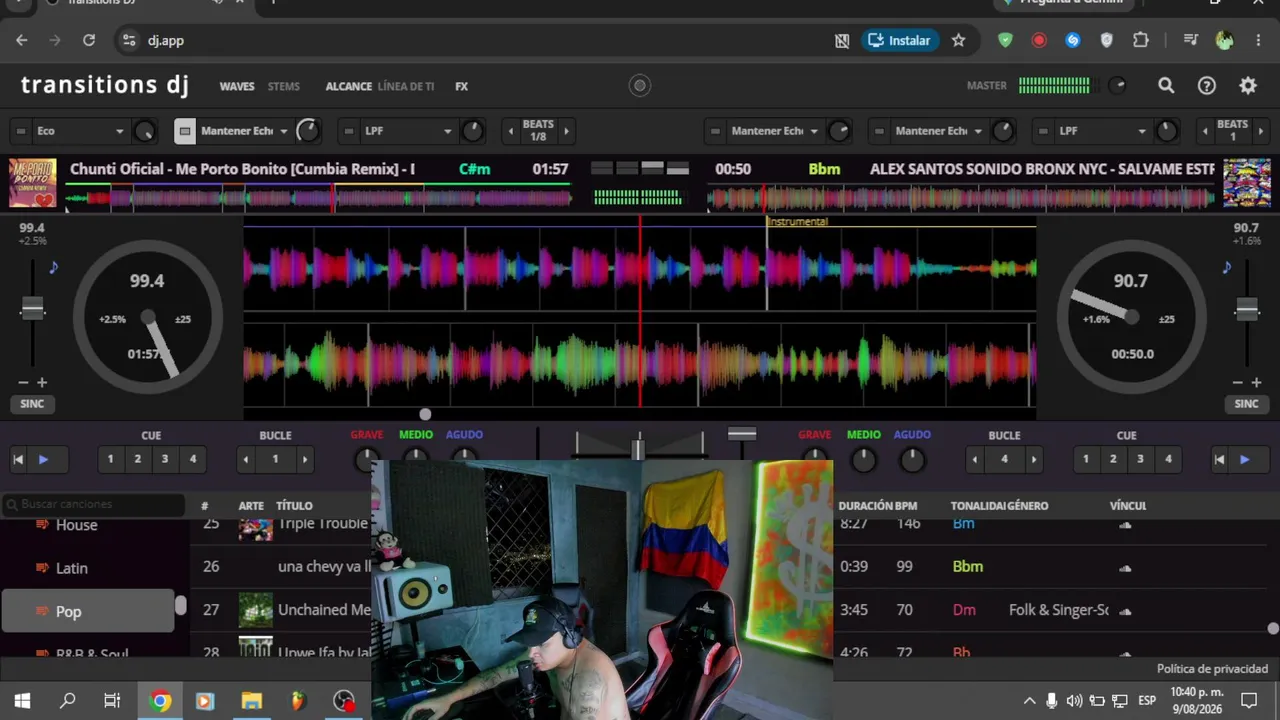The height and width of the screenshot is (720, 1280).
Task: Switch to the WAVES view
Action: click(237, 87)
